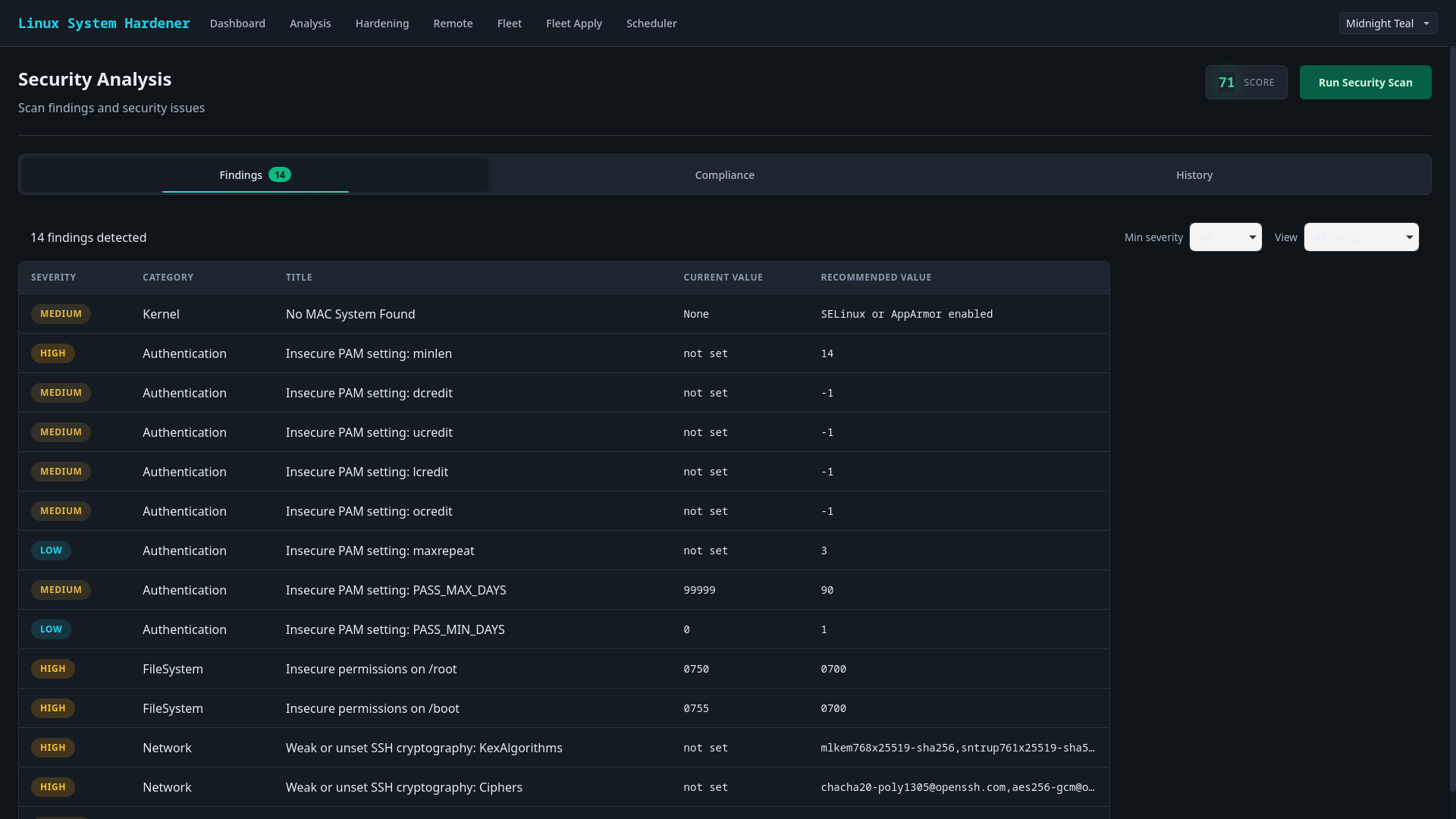Click recommended value 90
The width and height of the screenshot is (1456, 819).
[827, 590]
